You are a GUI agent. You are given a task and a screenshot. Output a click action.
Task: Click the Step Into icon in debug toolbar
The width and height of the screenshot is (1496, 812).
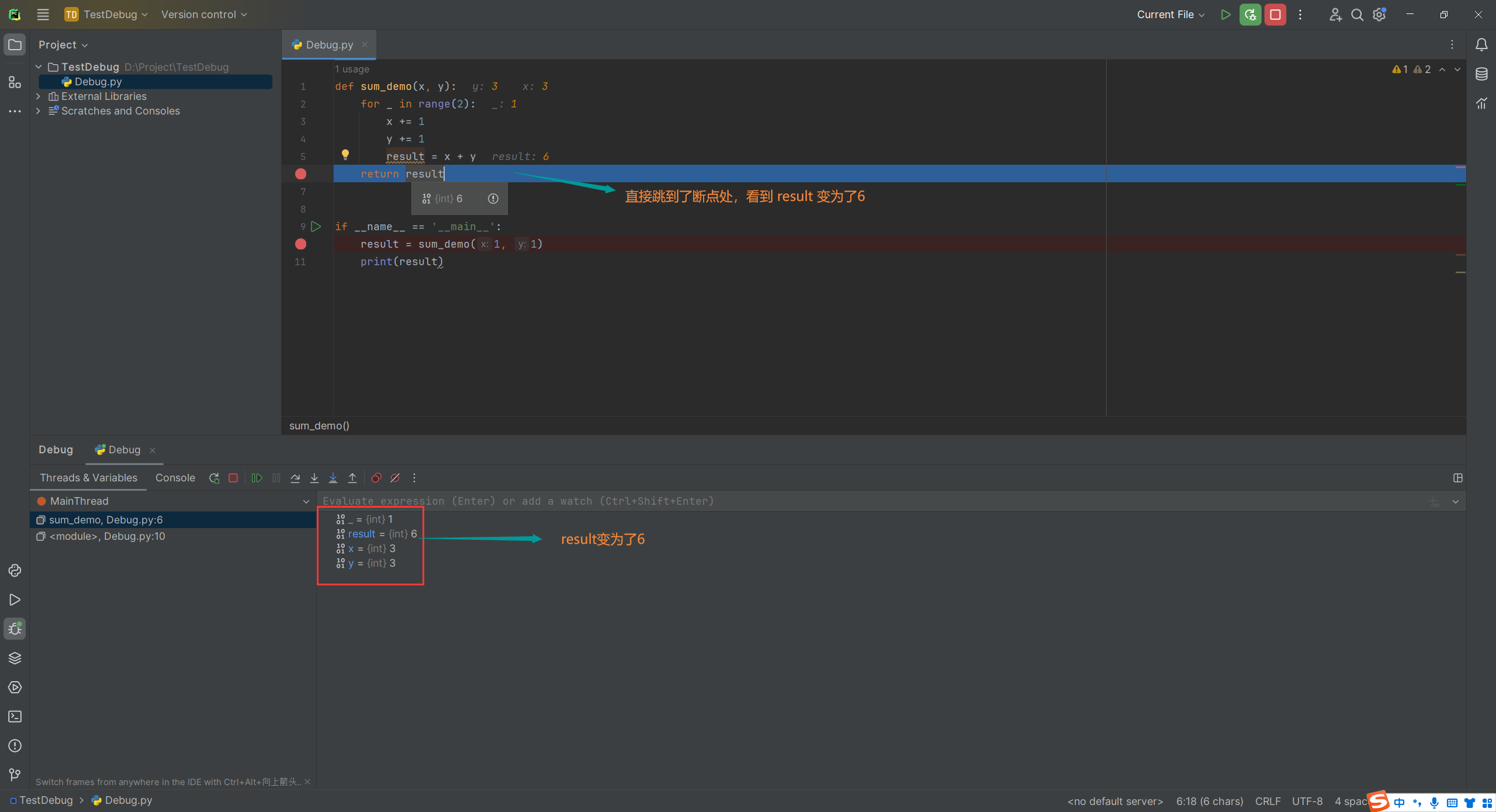pos(313,478)
